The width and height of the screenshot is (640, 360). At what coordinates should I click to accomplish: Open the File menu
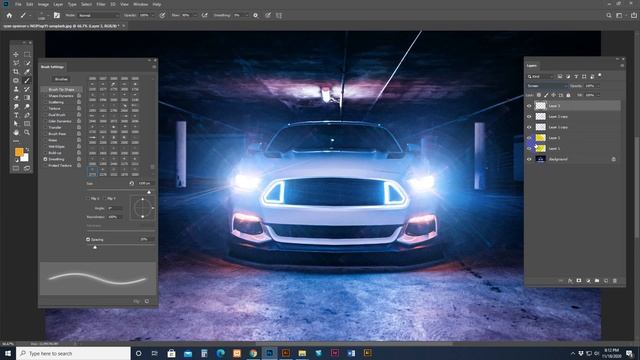click(x=18, y=4)
